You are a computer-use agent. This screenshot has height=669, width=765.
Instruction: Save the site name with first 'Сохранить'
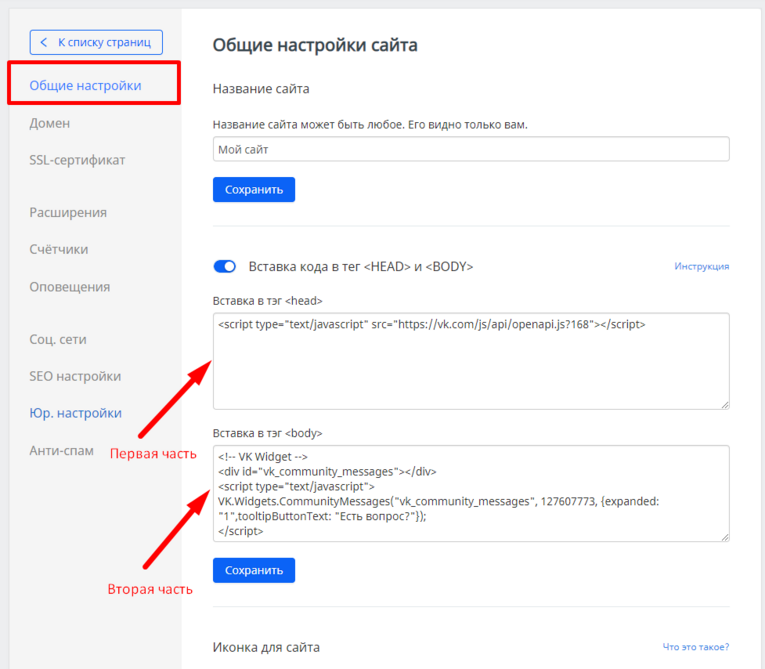[x=254, y=190]
